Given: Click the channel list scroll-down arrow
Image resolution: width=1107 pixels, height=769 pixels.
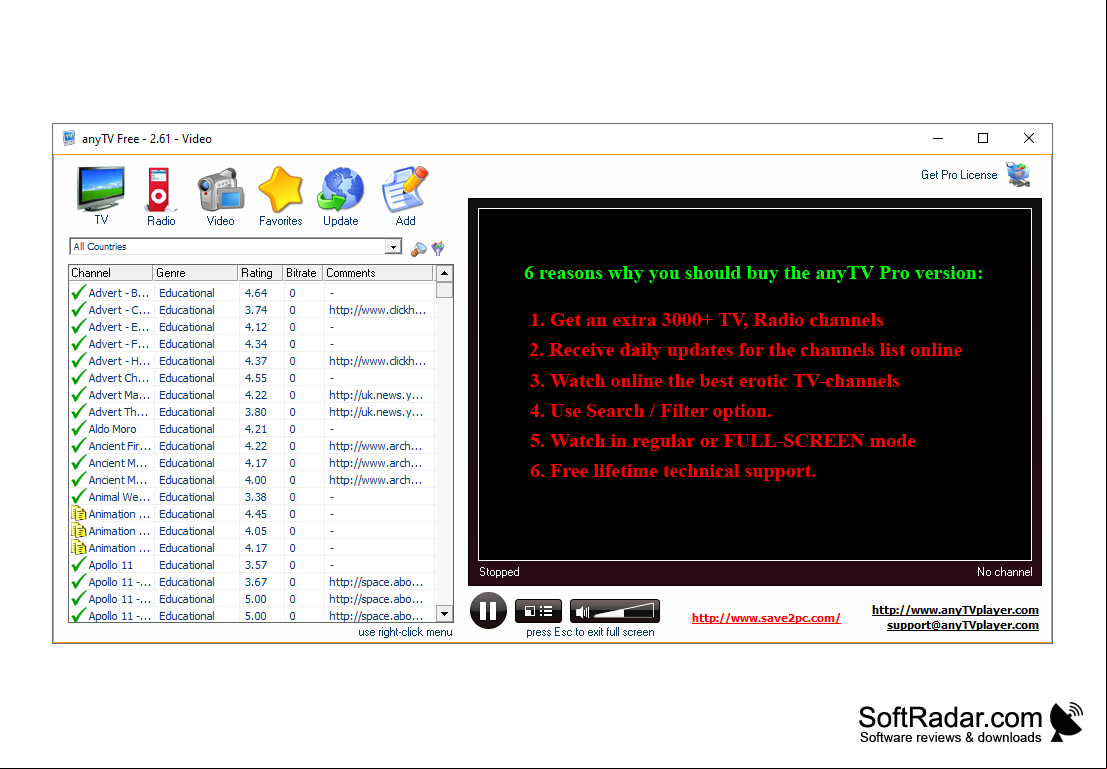Looking at the screenshot, I should point(444,614).
